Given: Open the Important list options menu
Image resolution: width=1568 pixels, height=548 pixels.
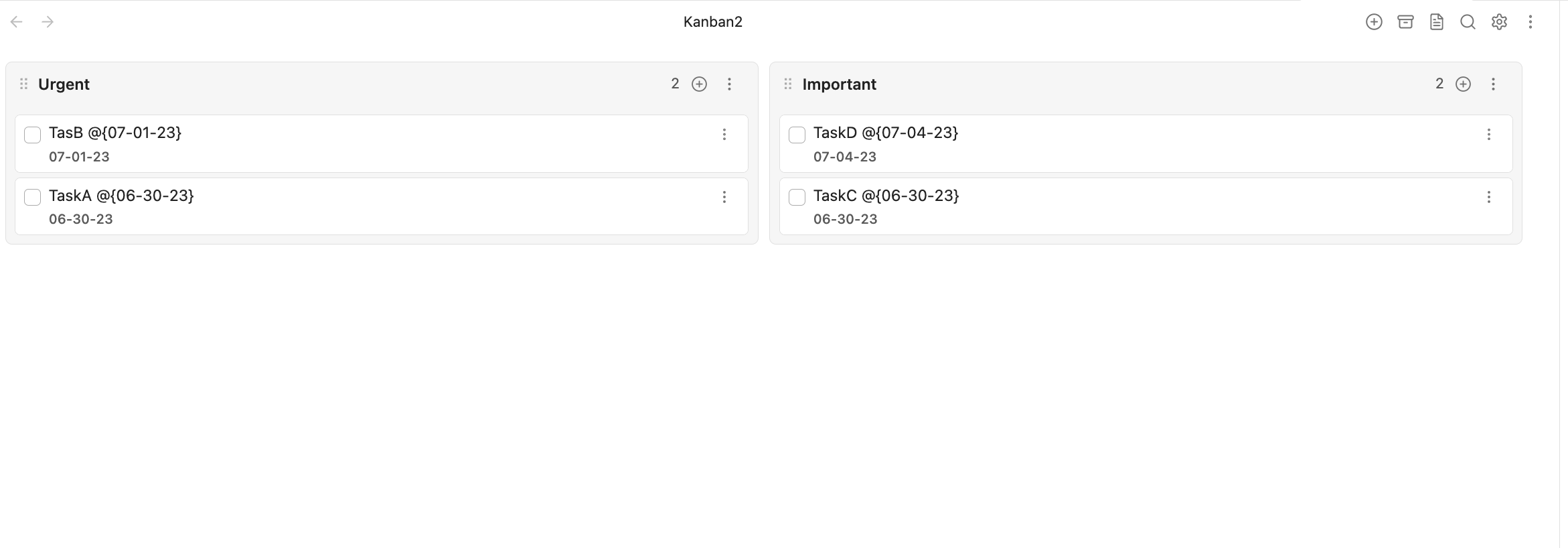Looking at the screenshot, I should 1493,84.
